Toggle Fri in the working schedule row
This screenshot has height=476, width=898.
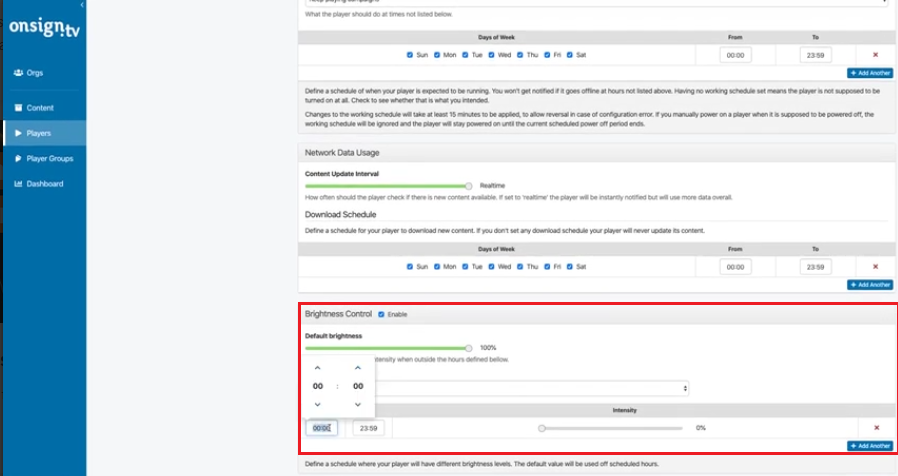click(547, 55)
